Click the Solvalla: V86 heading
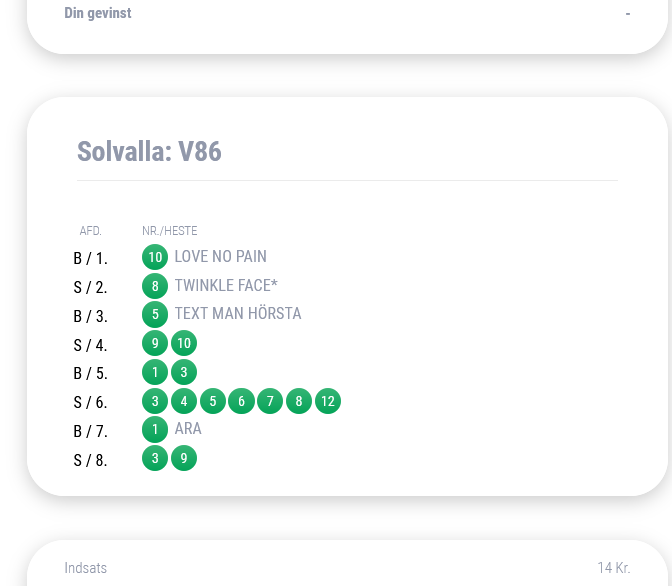This screenshot has width=672, height=586. 149,151
